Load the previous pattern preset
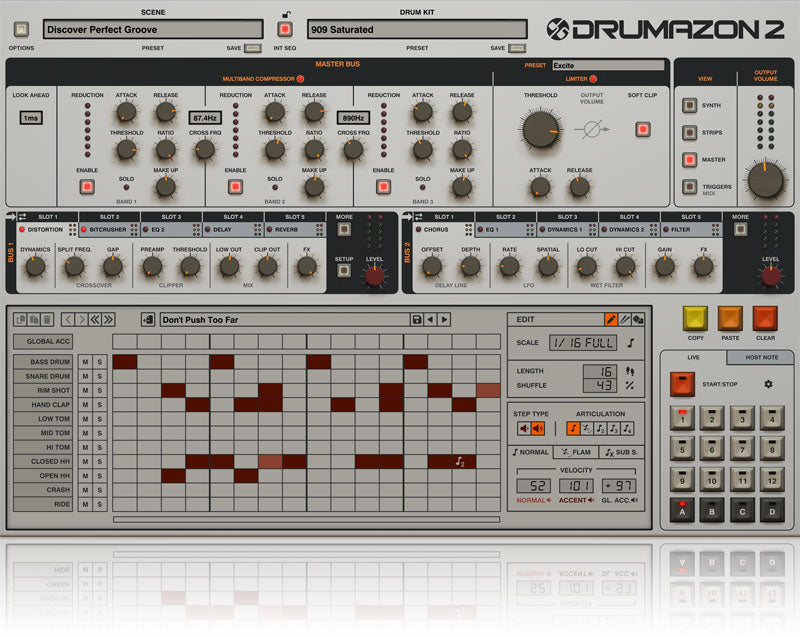This screenshot has height=637, width=800. (x=431, y=320)
